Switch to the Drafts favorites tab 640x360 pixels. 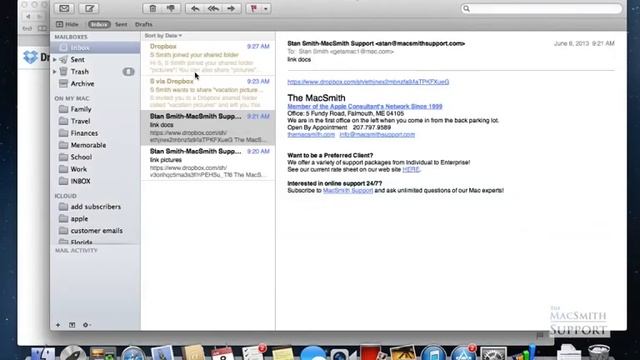(x=144, y=24)
